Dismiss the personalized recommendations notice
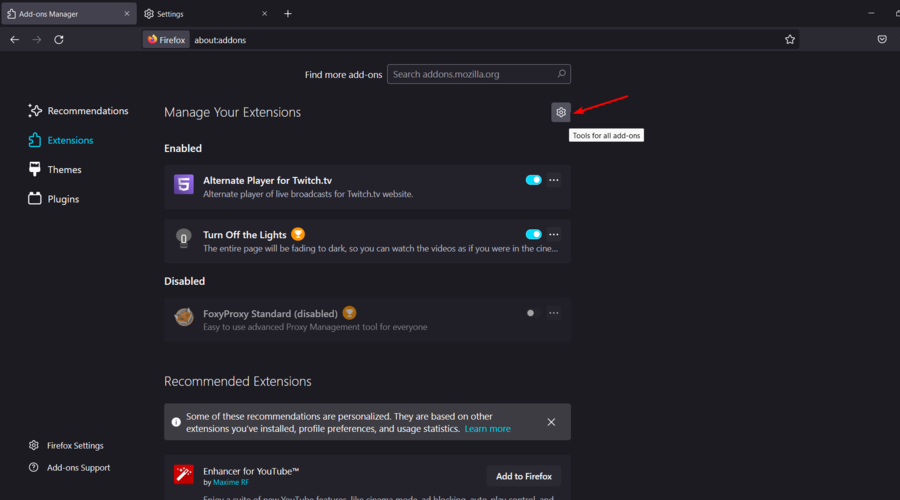This screenshot has width=900, height=500. (x=551, y=422)
